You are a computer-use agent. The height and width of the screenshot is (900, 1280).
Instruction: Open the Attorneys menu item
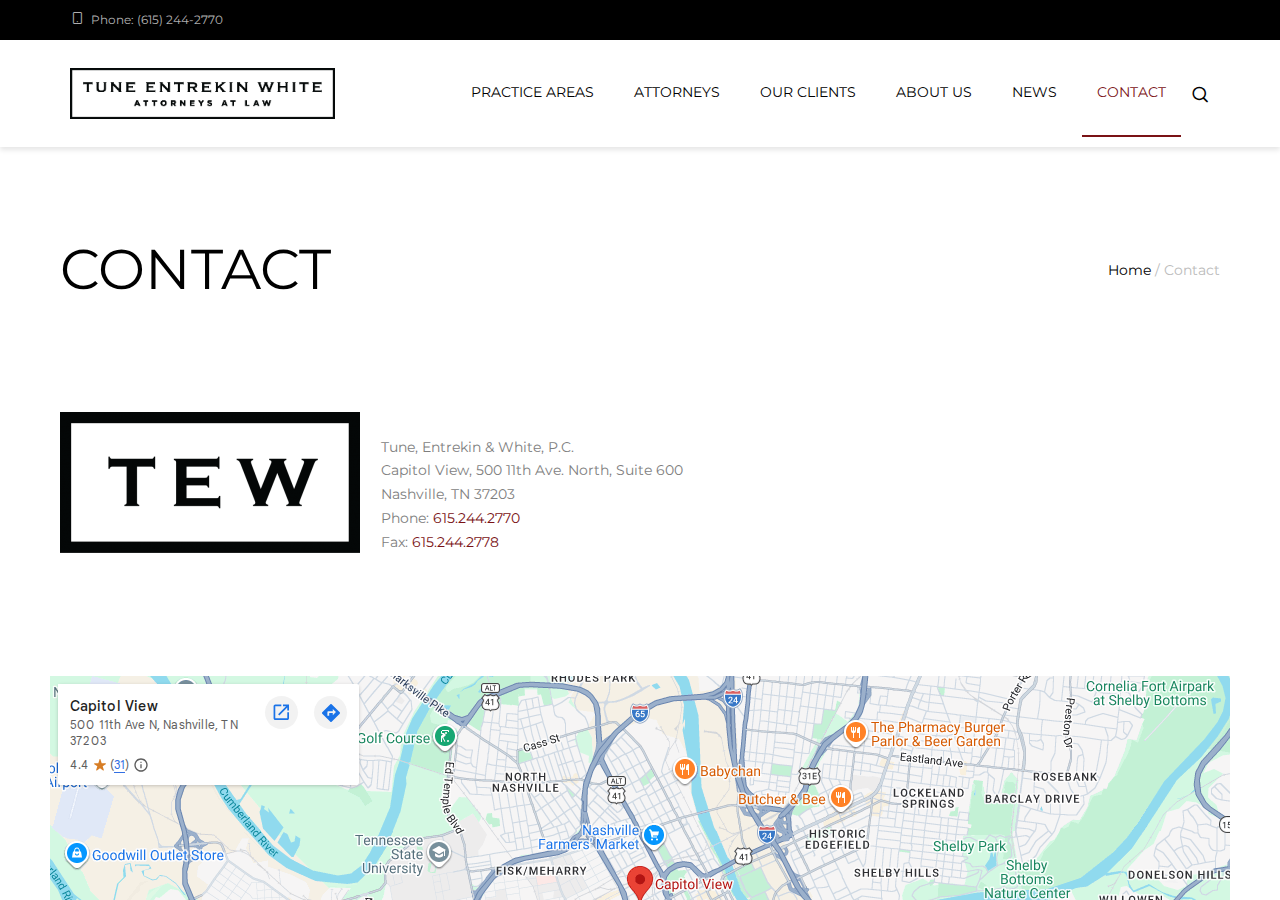[677, 92]
